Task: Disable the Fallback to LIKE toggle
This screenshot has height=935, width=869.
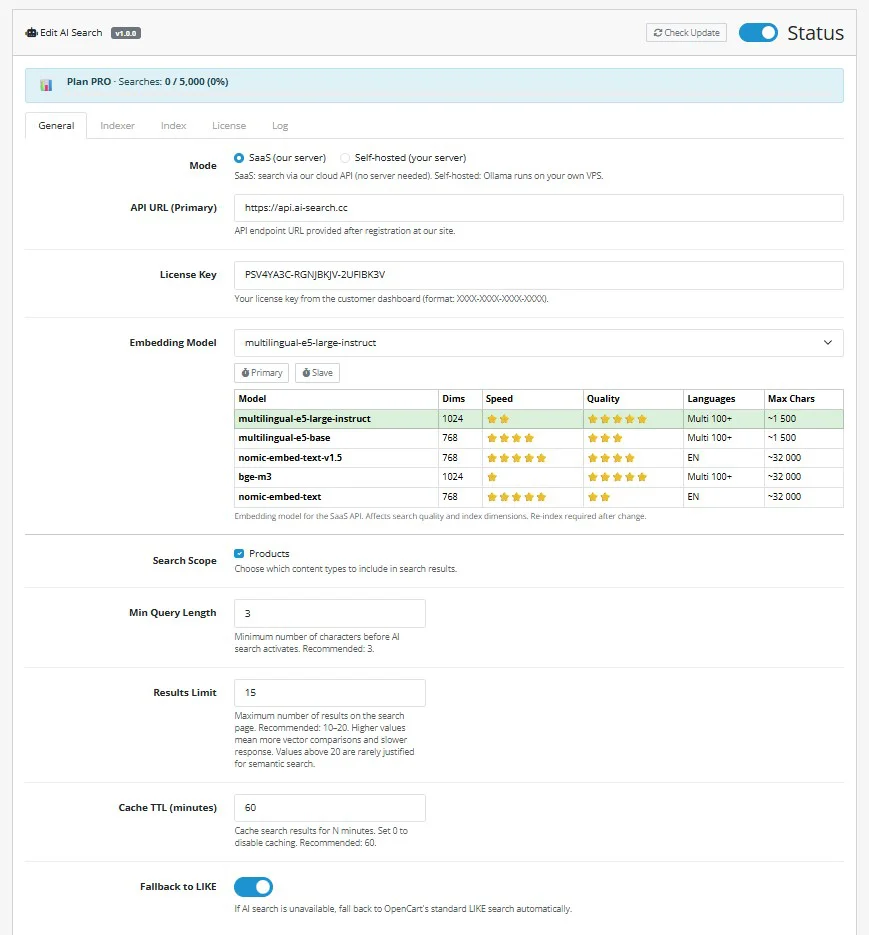Action: click(251, 886)
